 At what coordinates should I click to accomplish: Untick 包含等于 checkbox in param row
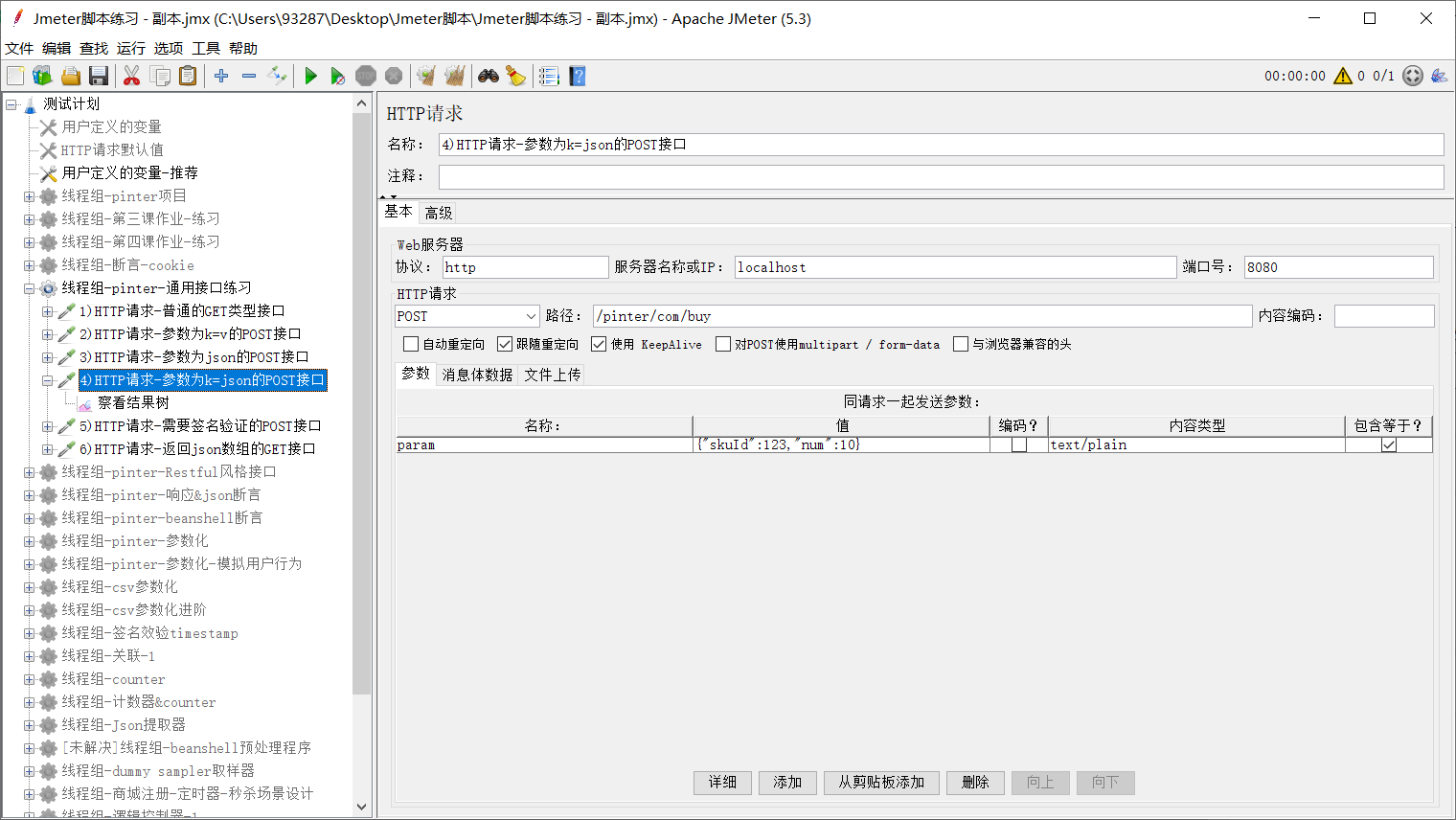pos(1389,444)
